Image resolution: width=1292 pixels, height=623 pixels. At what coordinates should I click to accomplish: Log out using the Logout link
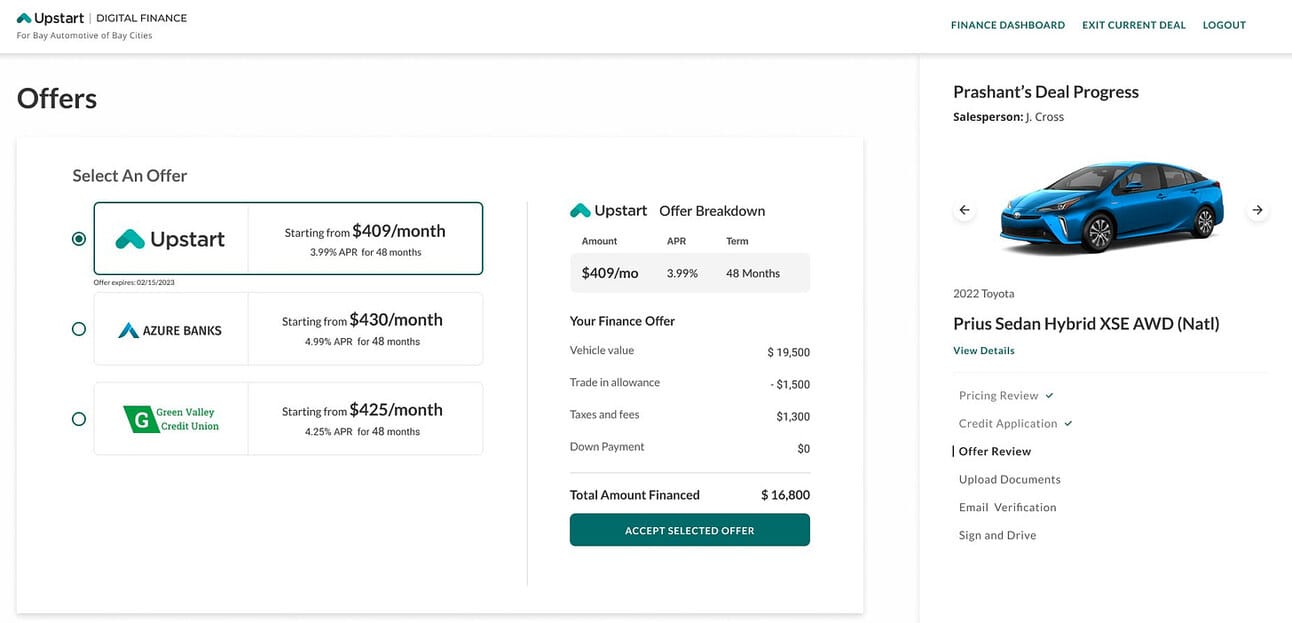1224,25
